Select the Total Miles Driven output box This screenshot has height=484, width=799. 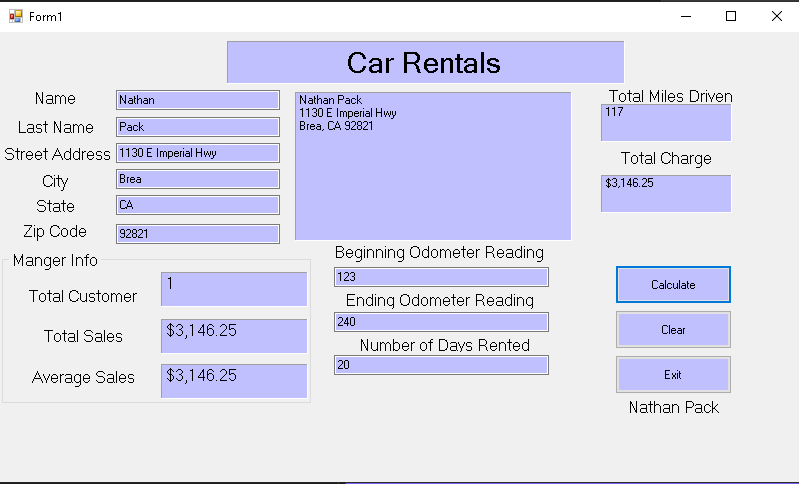point(665,122)
